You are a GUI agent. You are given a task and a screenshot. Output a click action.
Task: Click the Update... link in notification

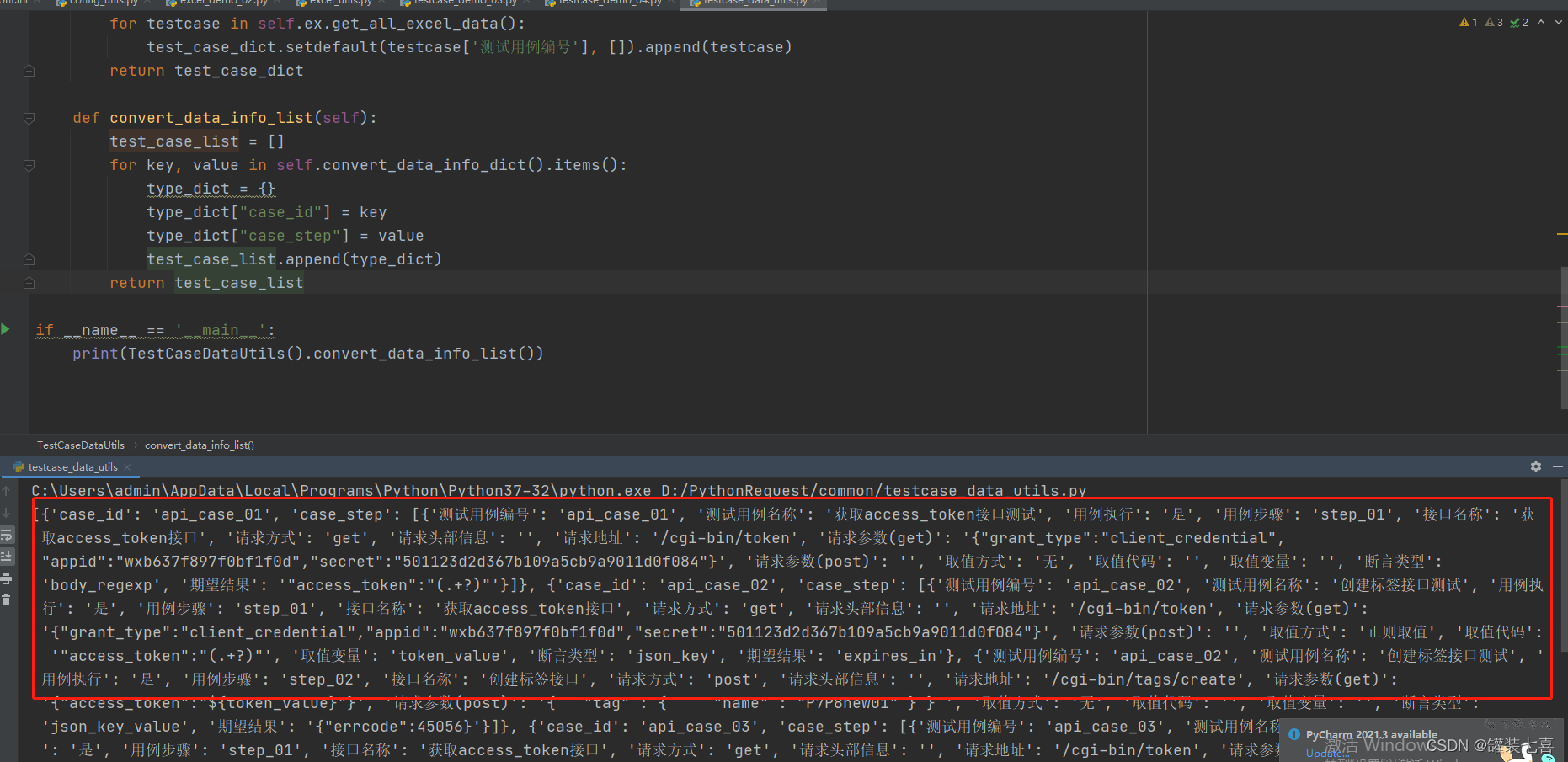pos(1327,754)
